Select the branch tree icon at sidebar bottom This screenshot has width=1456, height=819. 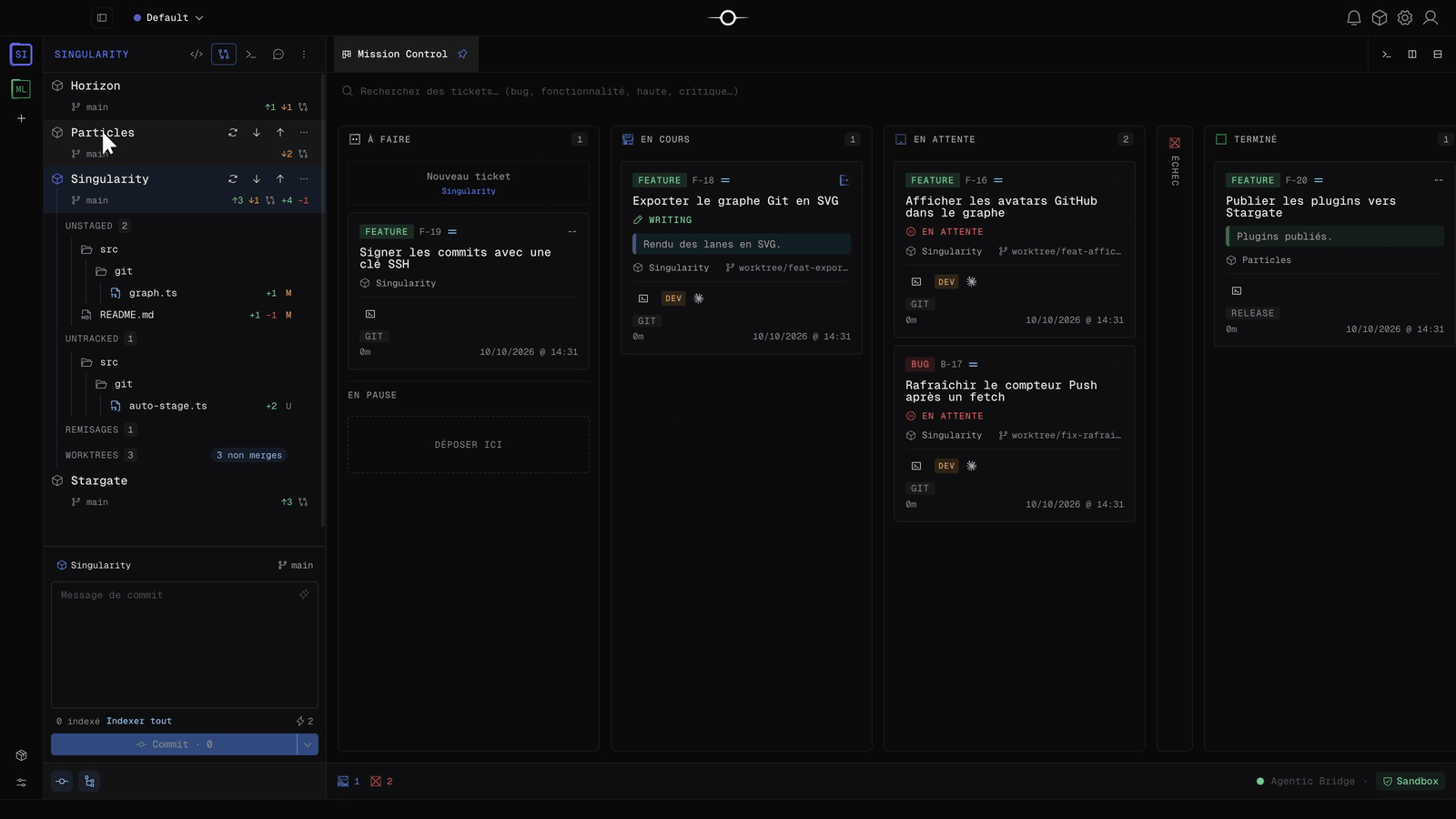click(89, 782)
